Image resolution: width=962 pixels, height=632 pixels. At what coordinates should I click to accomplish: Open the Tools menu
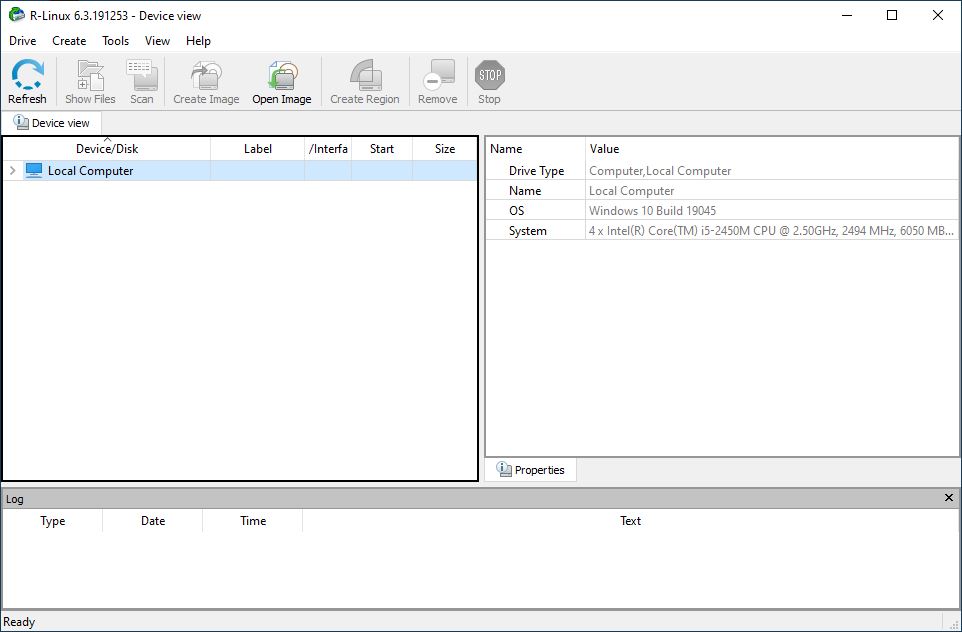(115, 40)
